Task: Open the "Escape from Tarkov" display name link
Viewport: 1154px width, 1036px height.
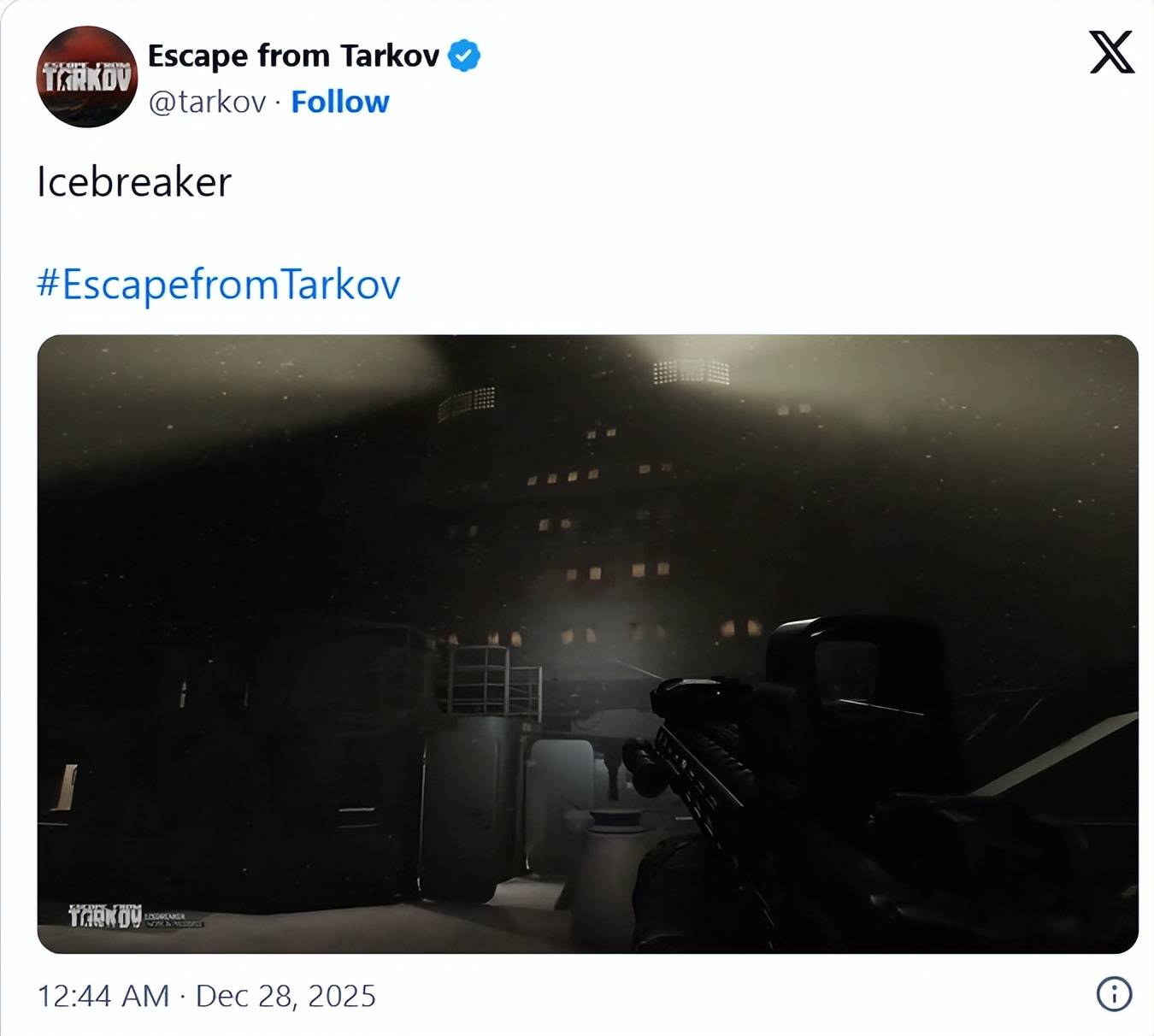Action: tap(293, 56)
